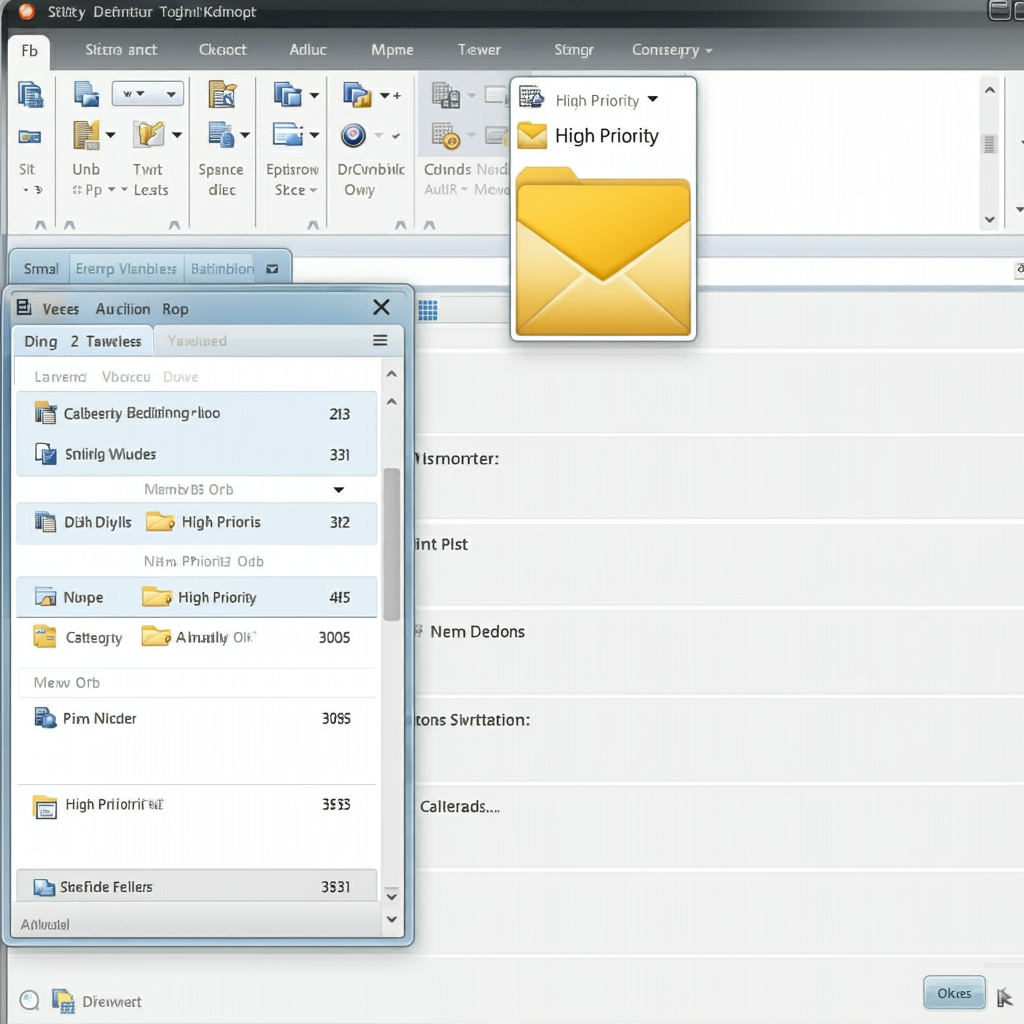Open the Fb ribbon tab

pos(29,51)
